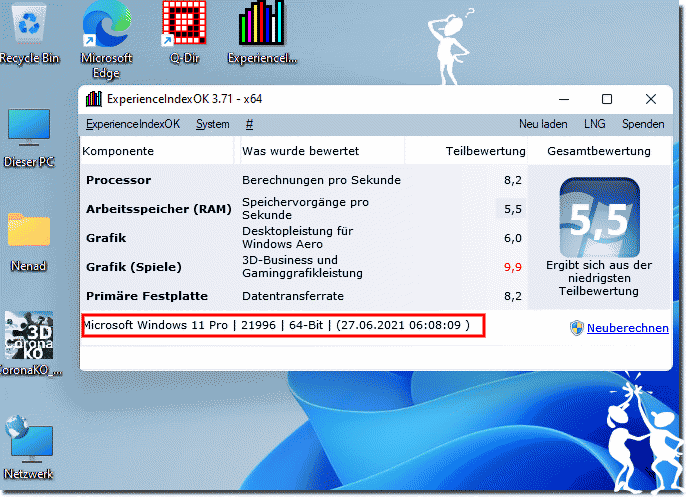The width and height of the screenshot is (686, 497).
Task: Click the Datentransferrate text
Action: [293, 296]
